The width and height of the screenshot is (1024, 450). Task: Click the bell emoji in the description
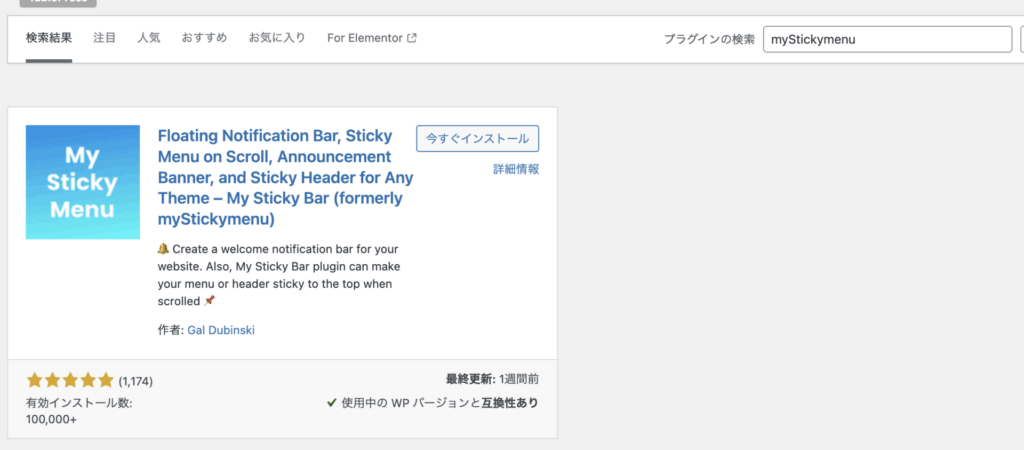(x=163, y=249)
